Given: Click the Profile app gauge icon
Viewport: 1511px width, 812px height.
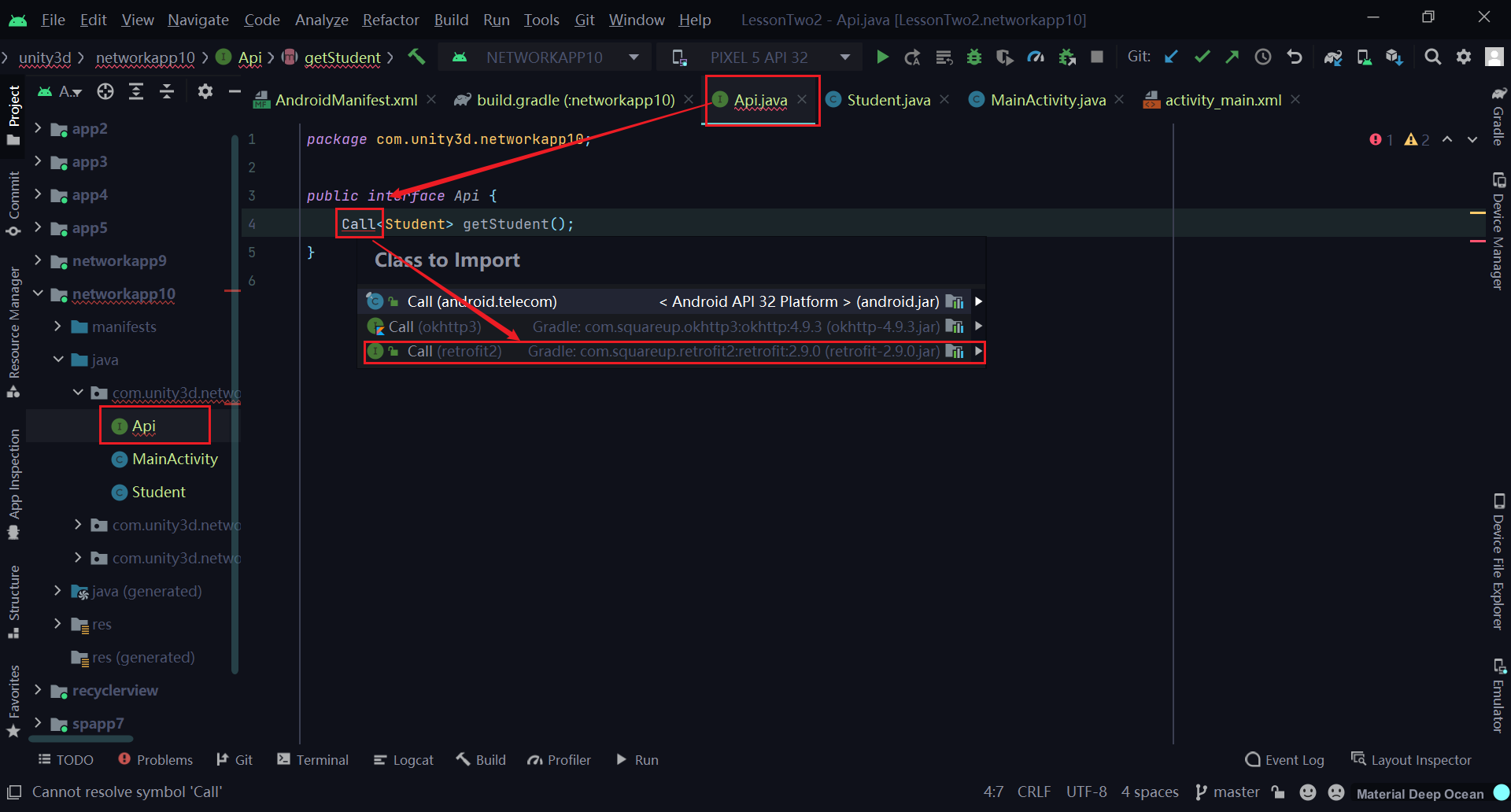Looking at the screenshot, I should pos(1036,57).
